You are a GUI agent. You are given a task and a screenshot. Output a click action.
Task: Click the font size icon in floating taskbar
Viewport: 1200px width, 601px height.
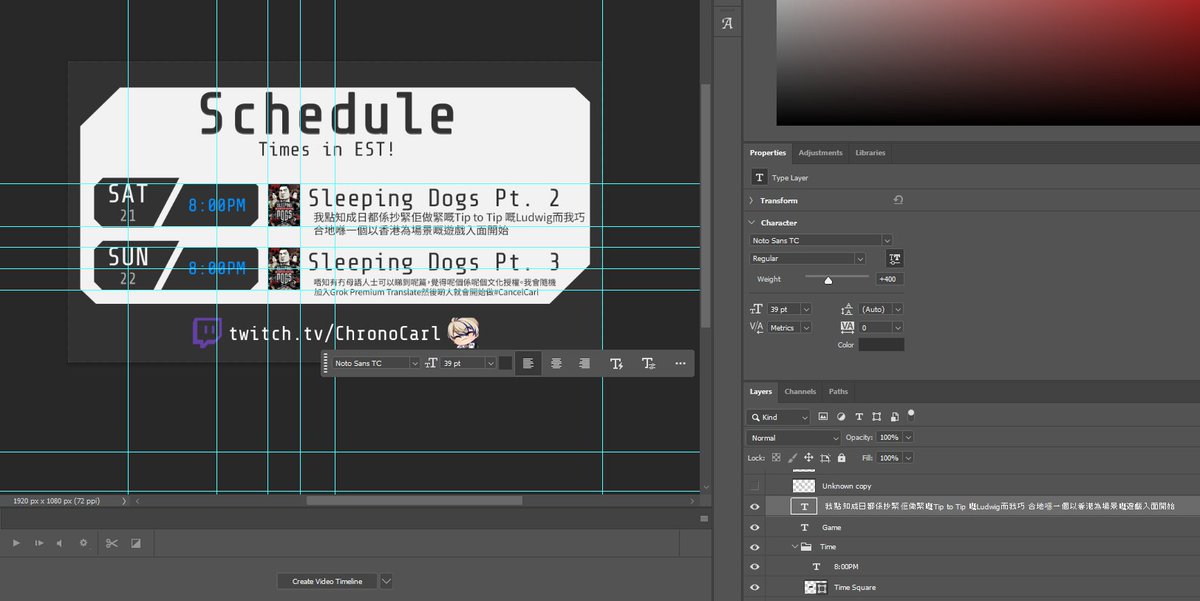pos(432,363)
